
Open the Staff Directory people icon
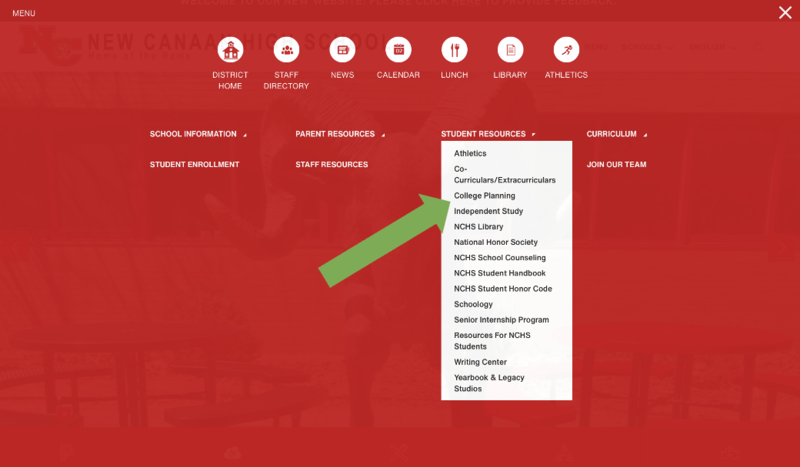[286, 50]
